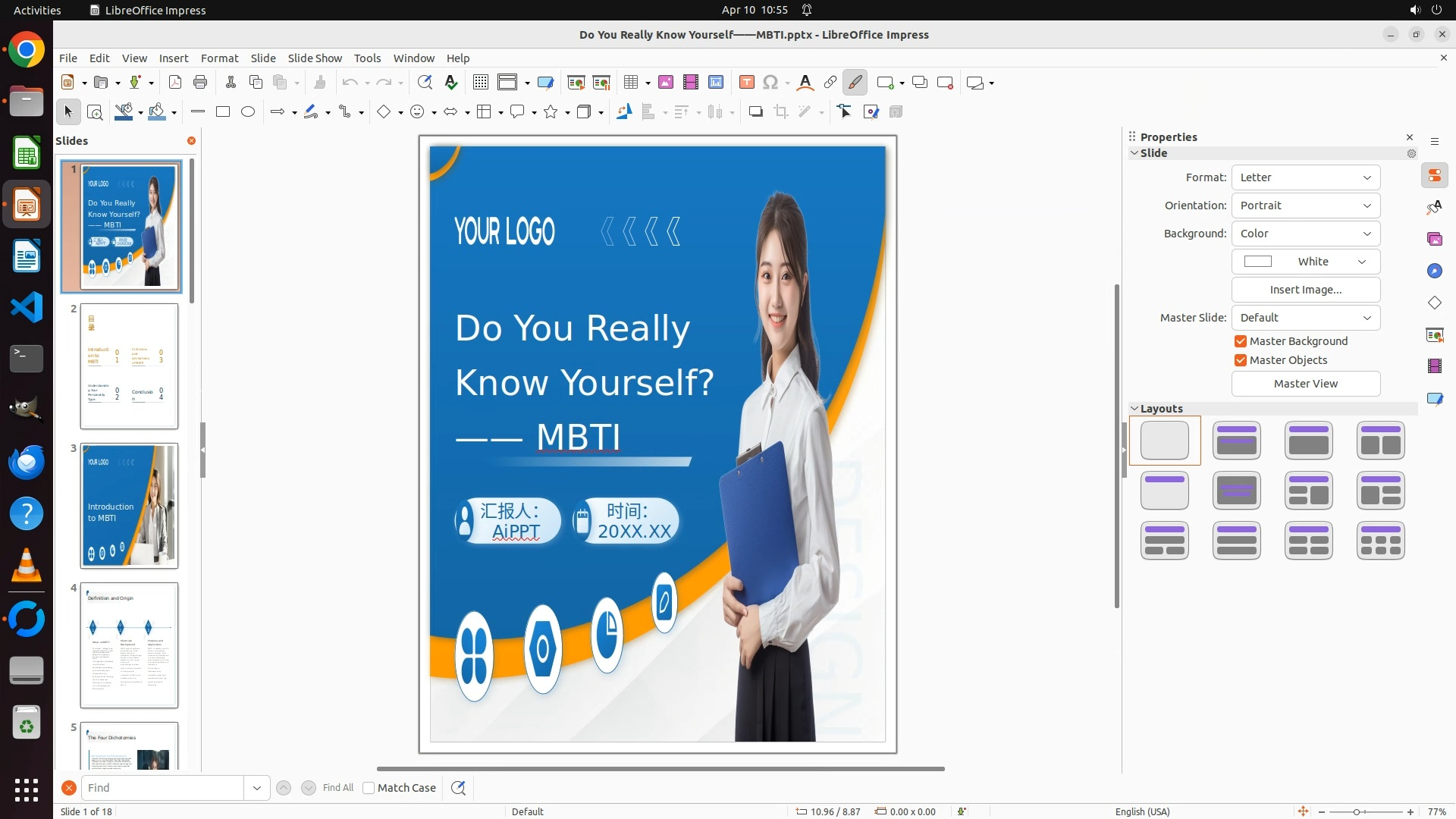The height and width of the screenshot is (819, 1456).
Task: Open the Format menu
Action: coord(219,58)
